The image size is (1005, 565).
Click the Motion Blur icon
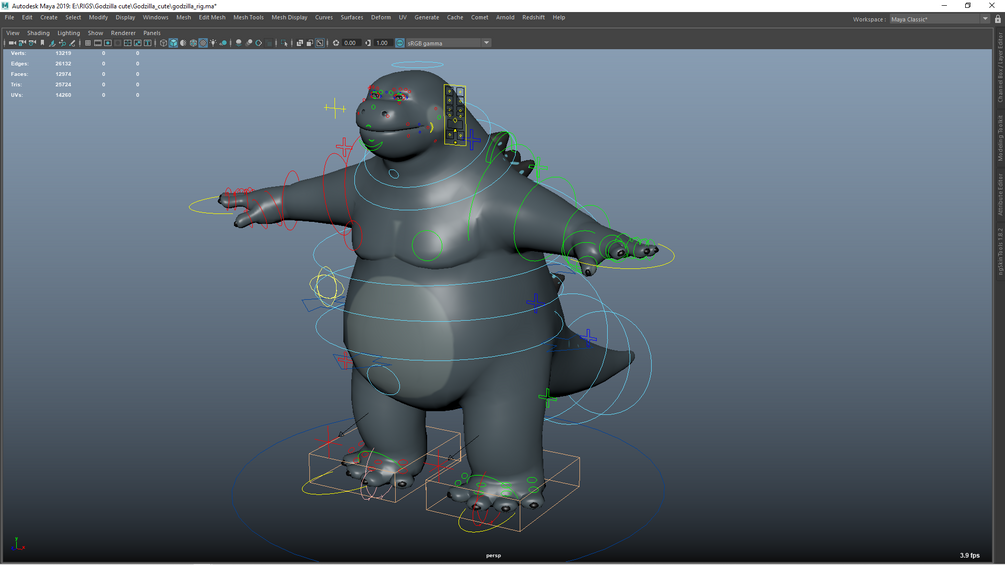(x=249, y=43)
